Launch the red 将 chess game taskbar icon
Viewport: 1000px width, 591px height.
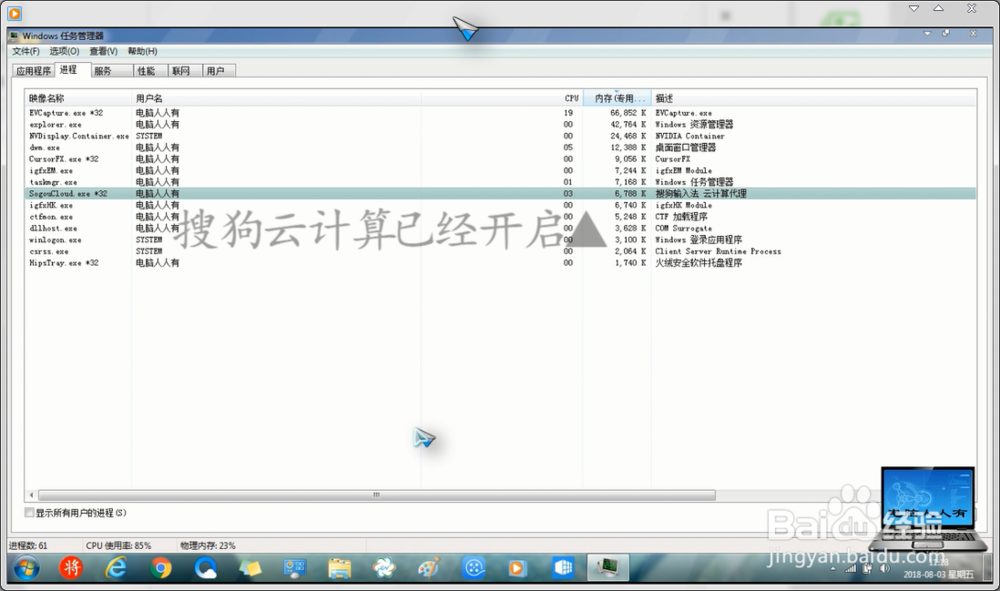click(71, 567)
